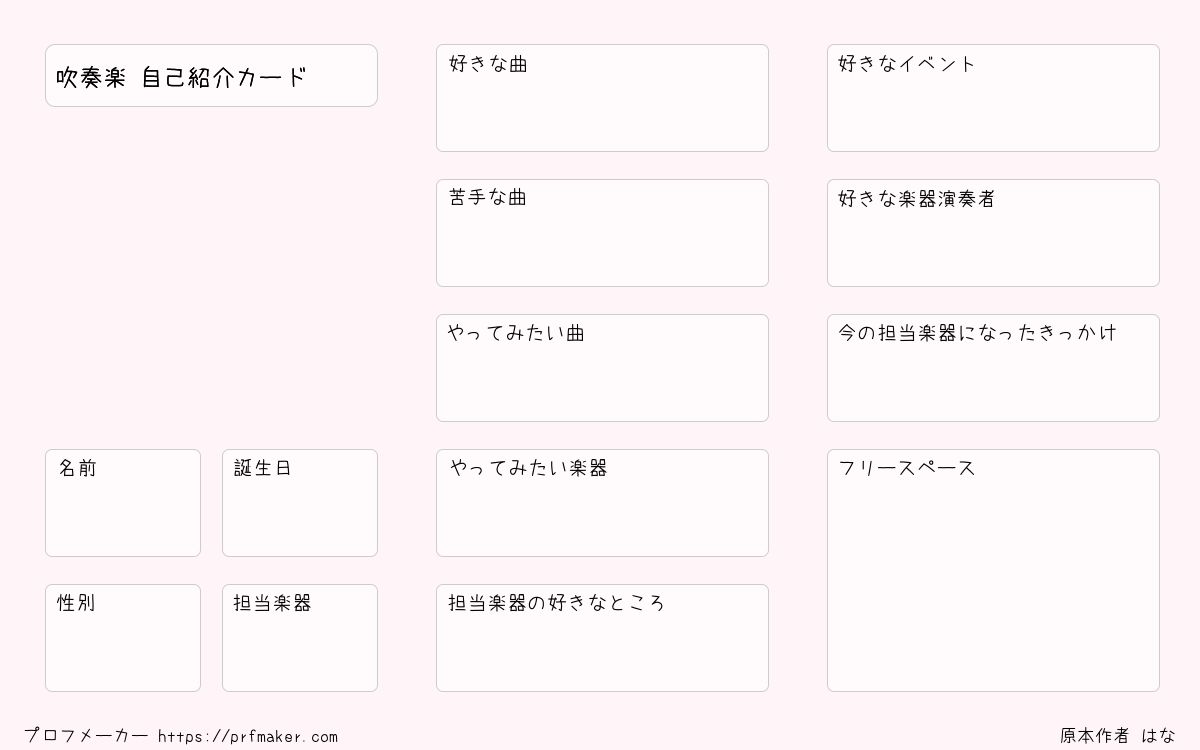1200x750 pixels.
Task: Click the フリースペース label text
Action: [x=907, y=468]
